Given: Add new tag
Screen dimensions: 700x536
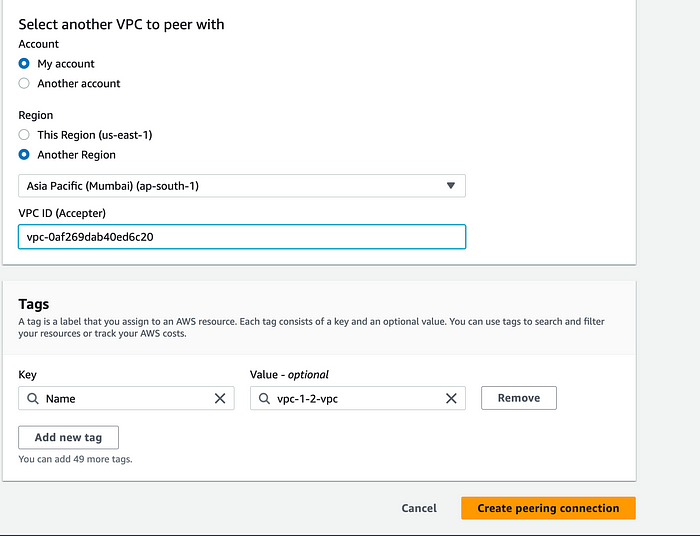Looking at the screenshot, I should pyautogui.click(x=68, y=437).
